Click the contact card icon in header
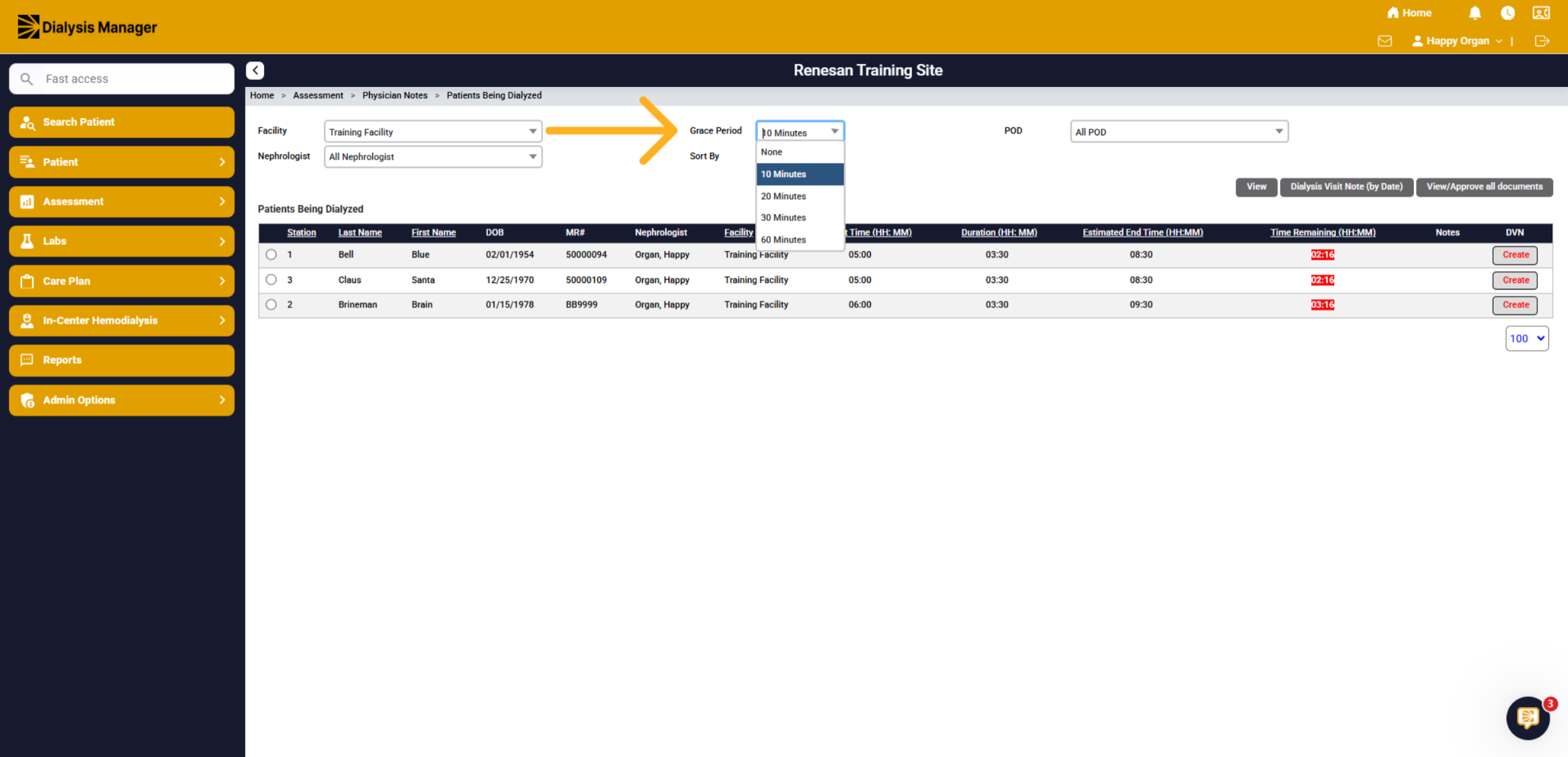Image resolution: width=1568 pixels, height=757 pixels. coord(1541,13)
